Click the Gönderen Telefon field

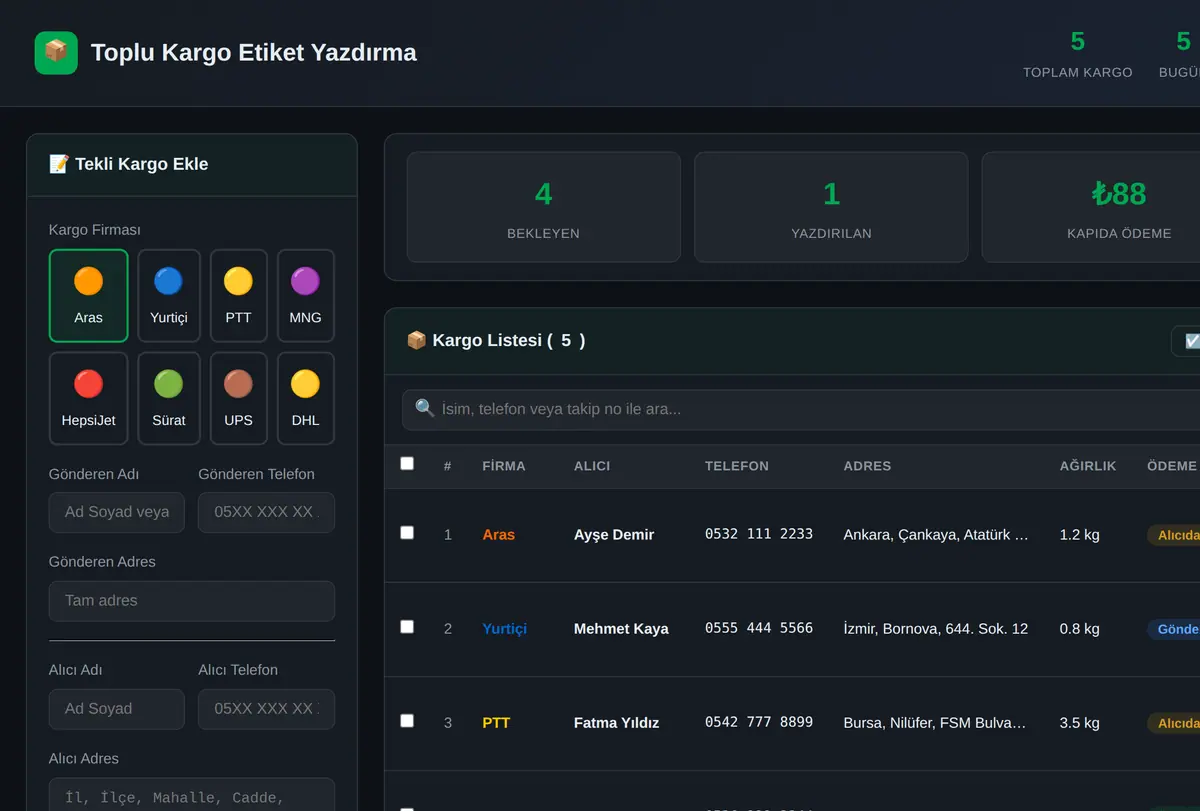(x=267, y=512)
